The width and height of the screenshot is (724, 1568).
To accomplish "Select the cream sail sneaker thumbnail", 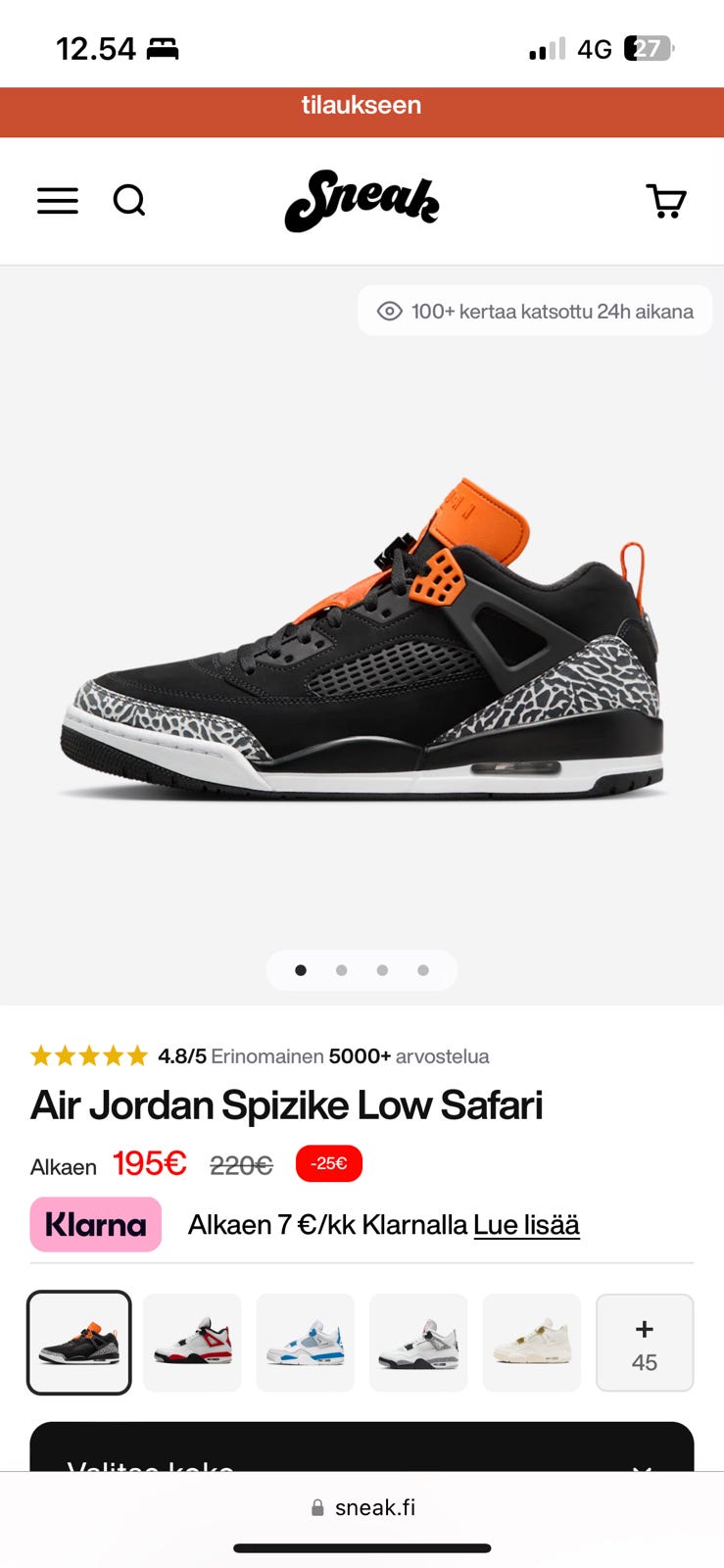I will click(x=532, y=1343).
